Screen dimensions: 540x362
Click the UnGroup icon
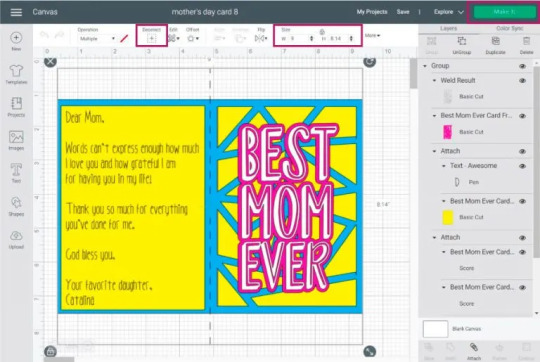(461, 41)
